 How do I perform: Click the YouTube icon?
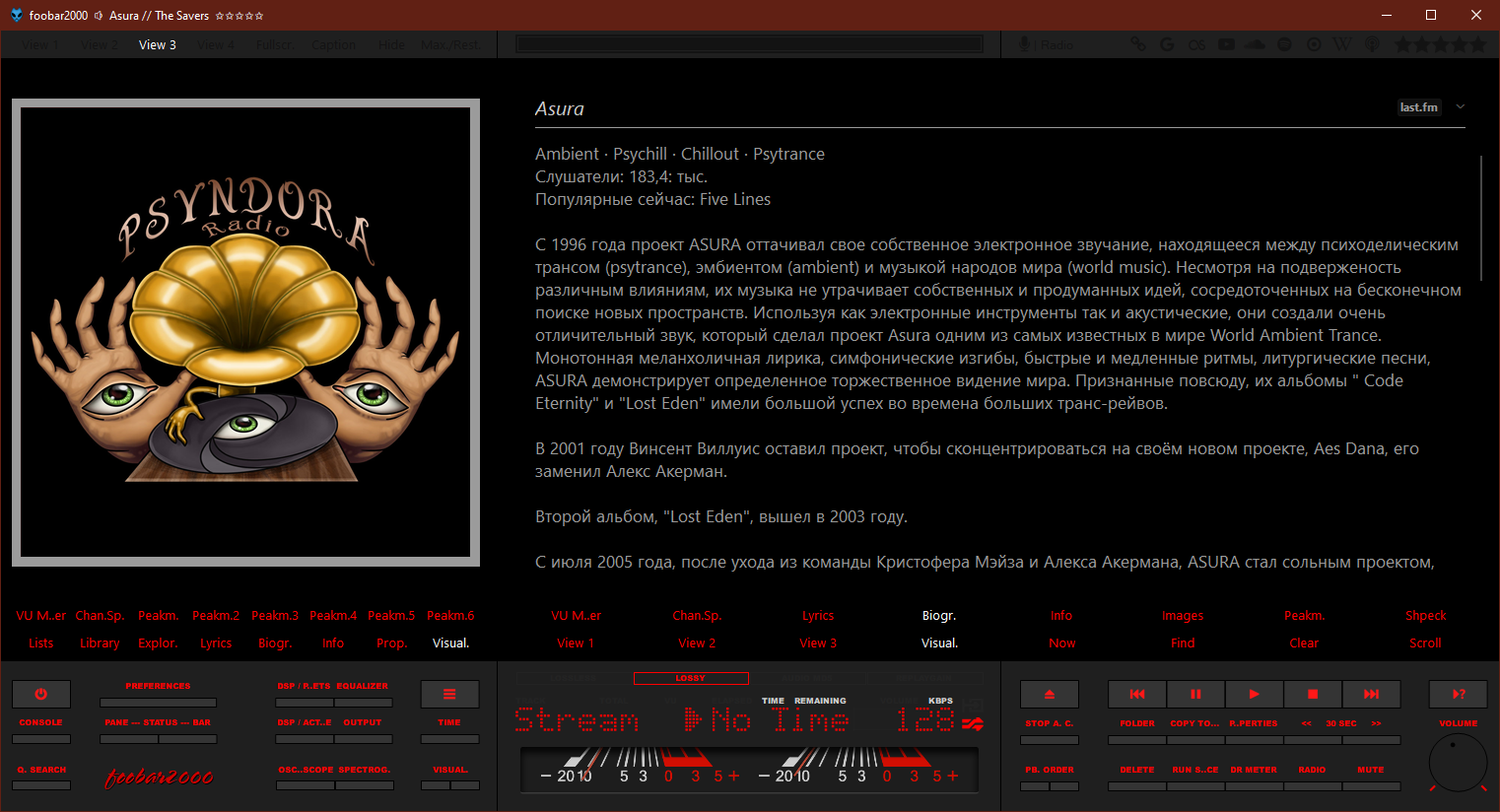pos(1226,44)
